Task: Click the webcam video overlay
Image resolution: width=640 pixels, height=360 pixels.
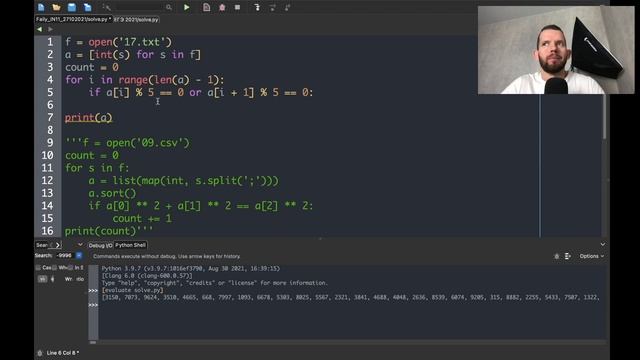Action: (556, 50)
